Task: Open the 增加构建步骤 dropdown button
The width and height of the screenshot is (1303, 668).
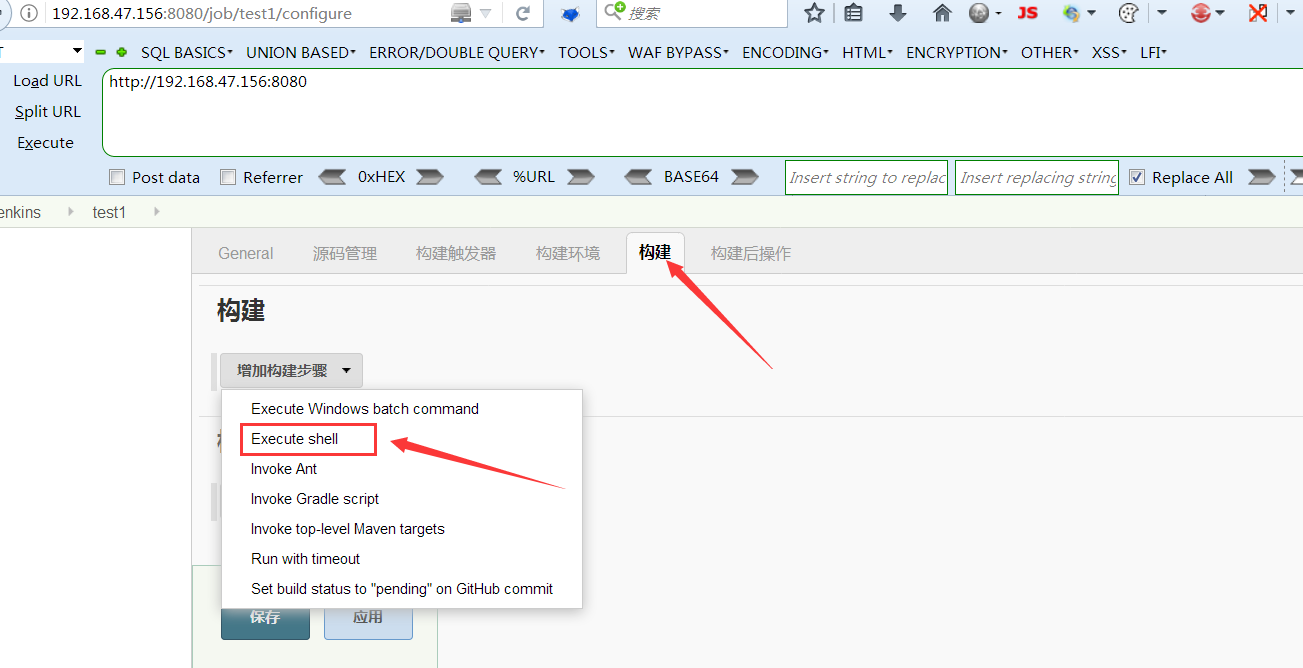Action: pyautogui.click(x=291, y=370)
